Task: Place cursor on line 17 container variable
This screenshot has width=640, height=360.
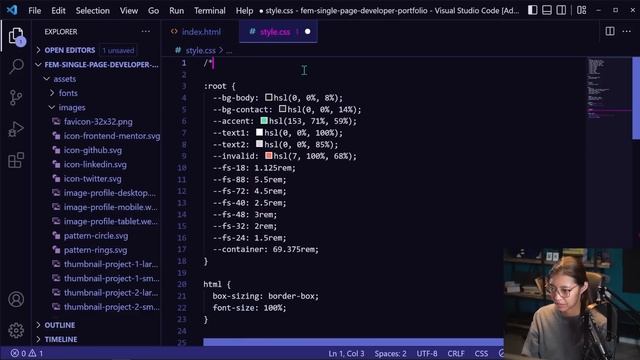Action: point(265,249)
